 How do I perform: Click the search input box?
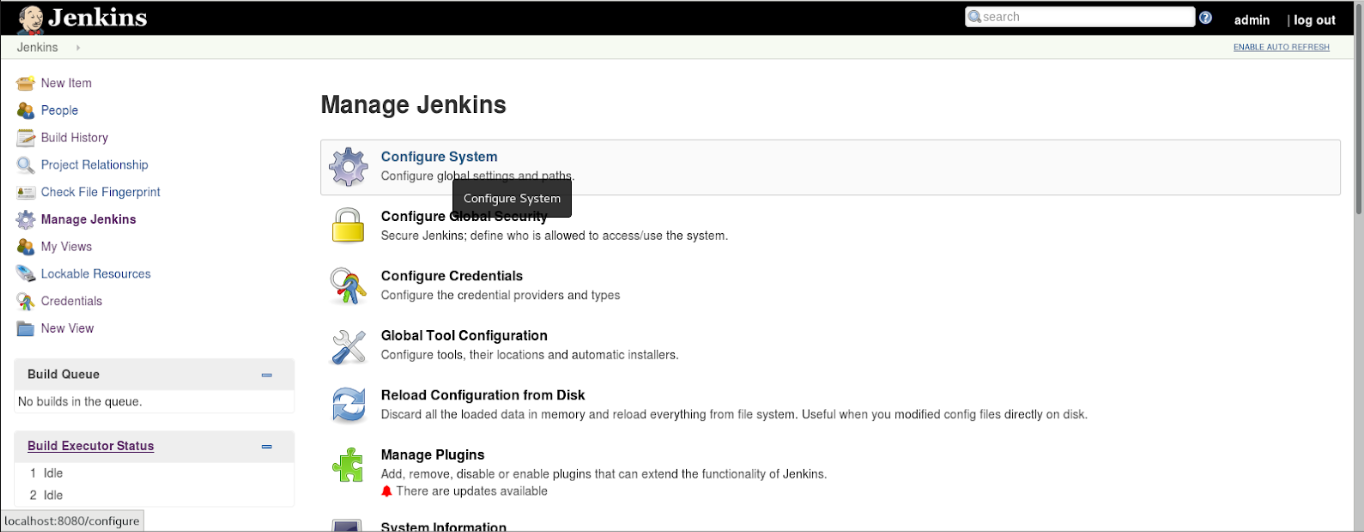pyautogui.click(x=1080, y=17)
